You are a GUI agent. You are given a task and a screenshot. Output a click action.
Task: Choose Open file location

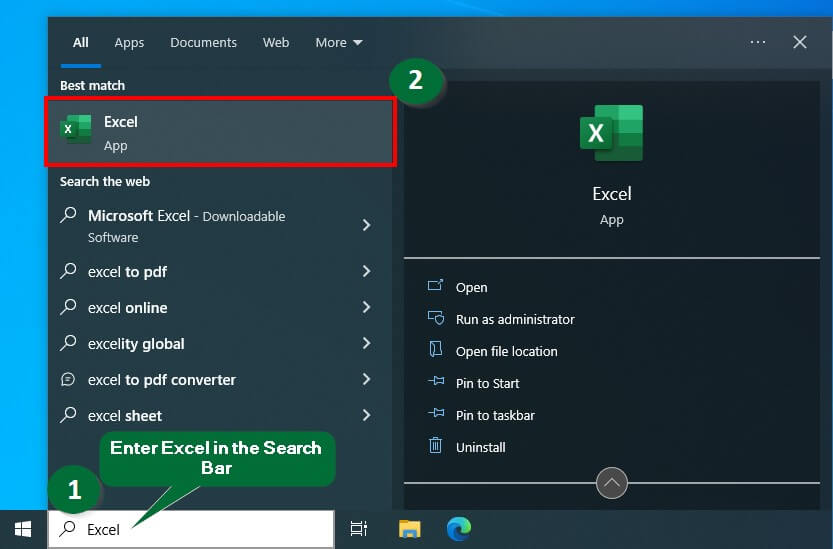(x=506, y=351)
